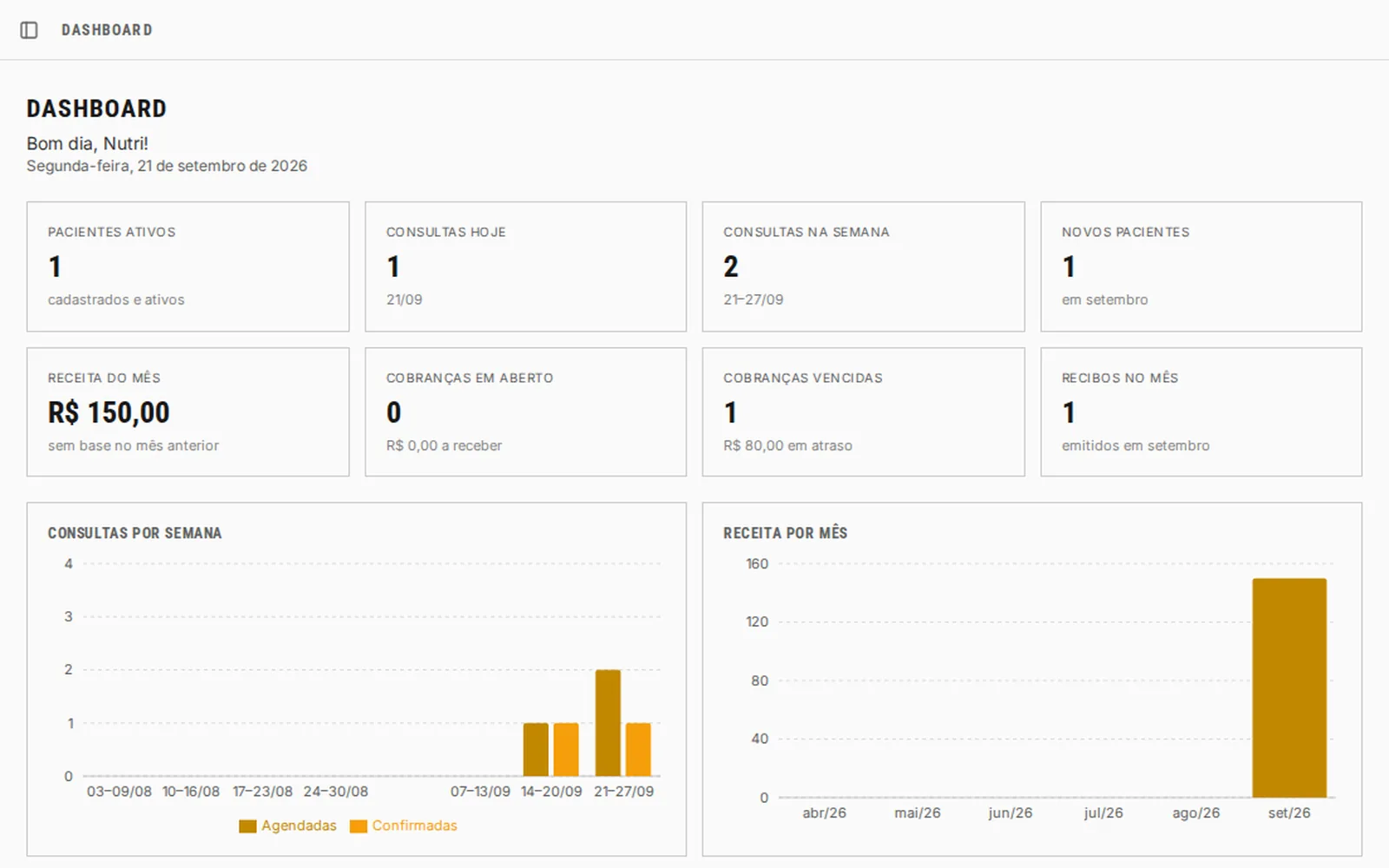Click the 'ago/26' axis label
The image size is (1389, 868).
[x=1195, y=813]
